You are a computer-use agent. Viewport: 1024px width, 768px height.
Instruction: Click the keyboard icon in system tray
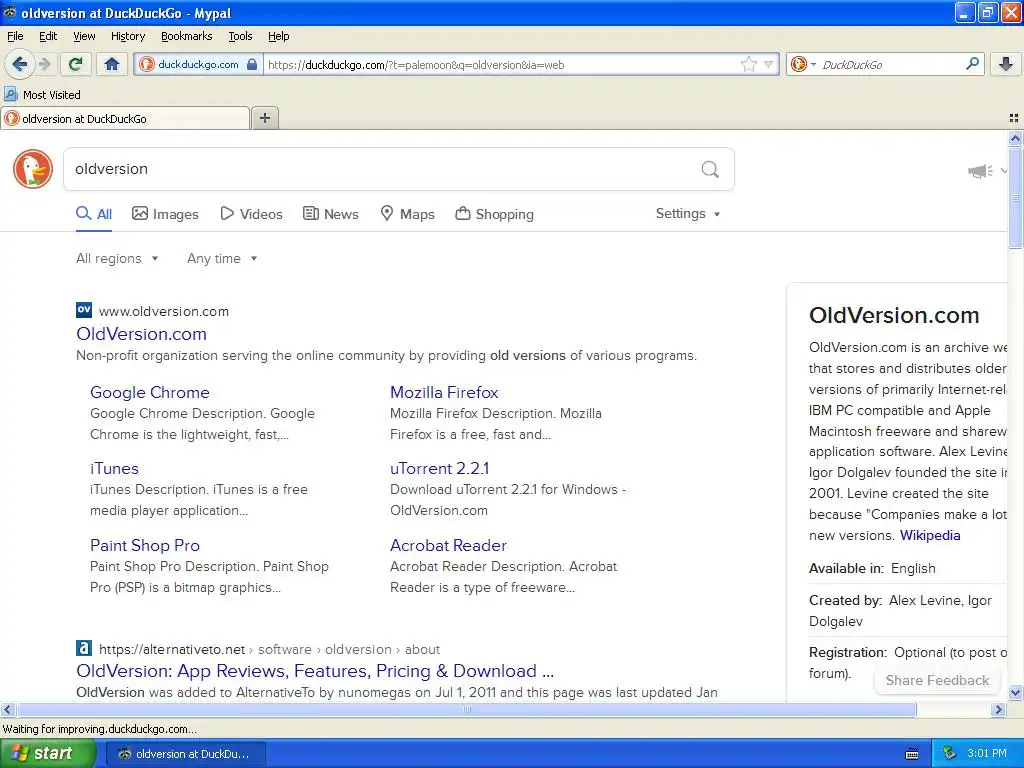[912, 754]
